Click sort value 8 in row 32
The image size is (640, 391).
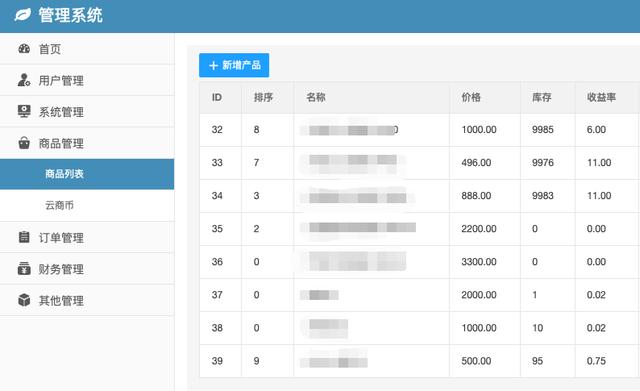point(256,130)
